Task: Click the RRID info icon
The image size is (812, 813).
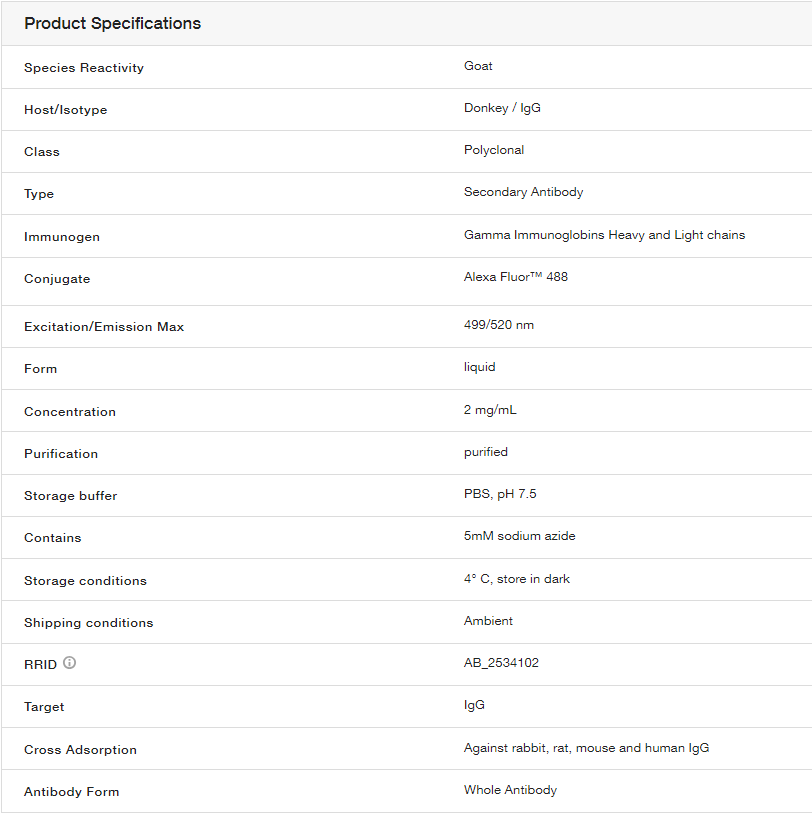Action: tap(69, 662)
